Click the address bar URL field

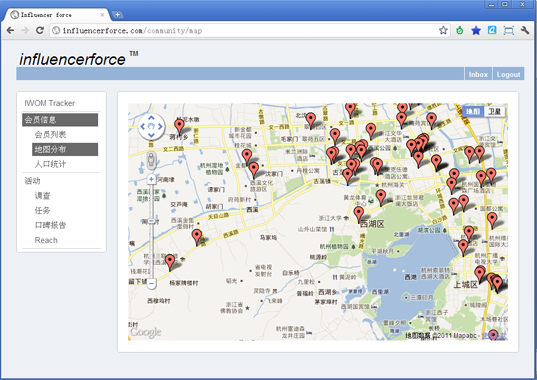point(249,30)
